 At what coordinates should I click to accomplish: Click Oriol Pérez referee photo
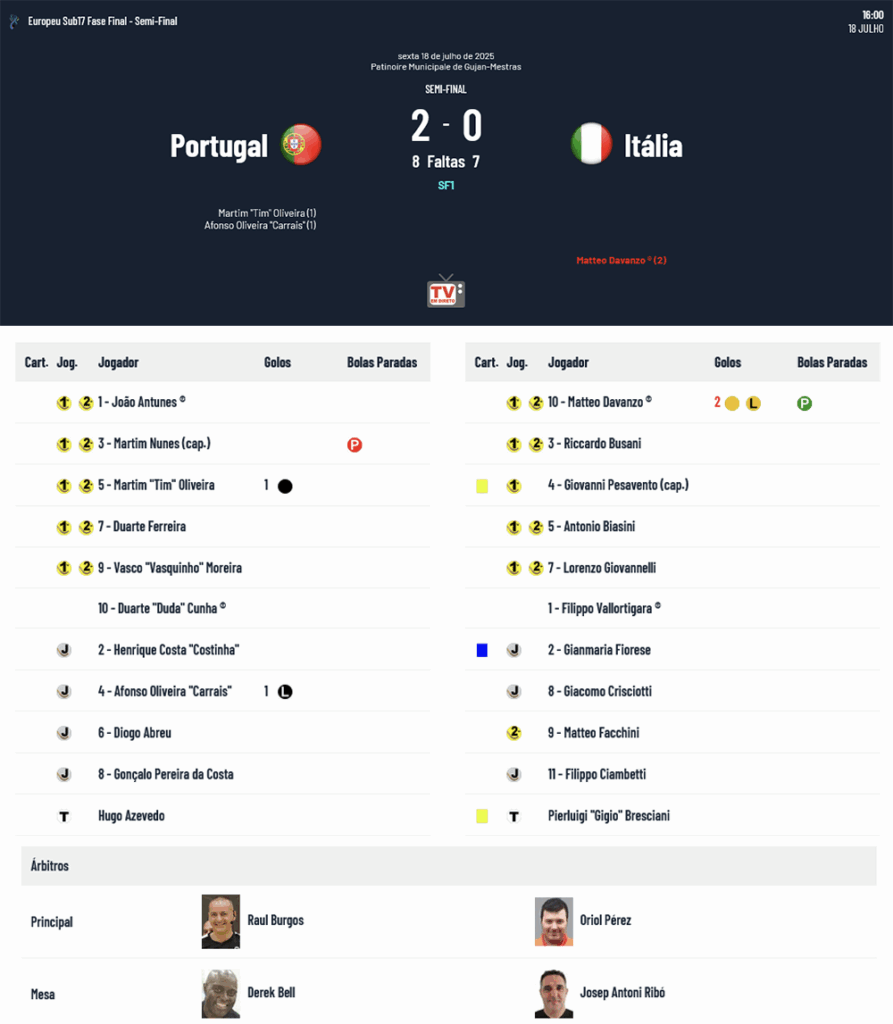554,921
